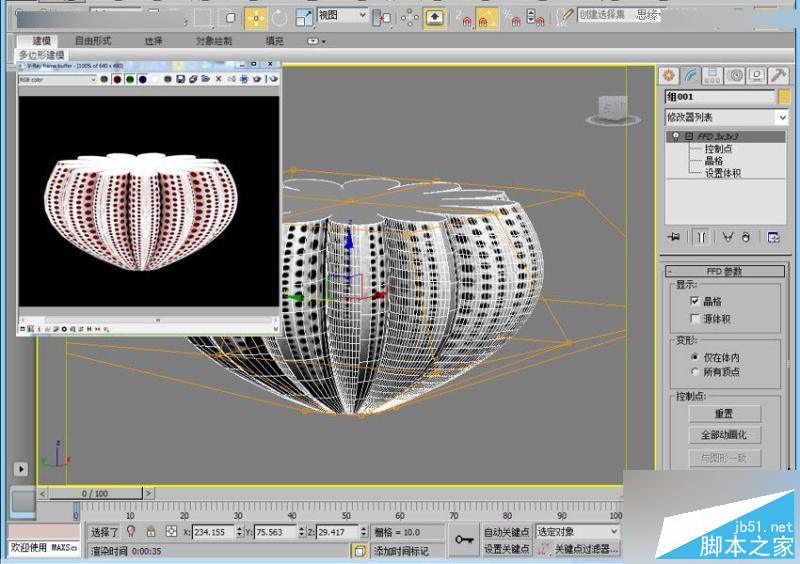This screenshot has width=800, height=564.
Task: Click the X coordinate input field
Action: click(x=213, y=533)
